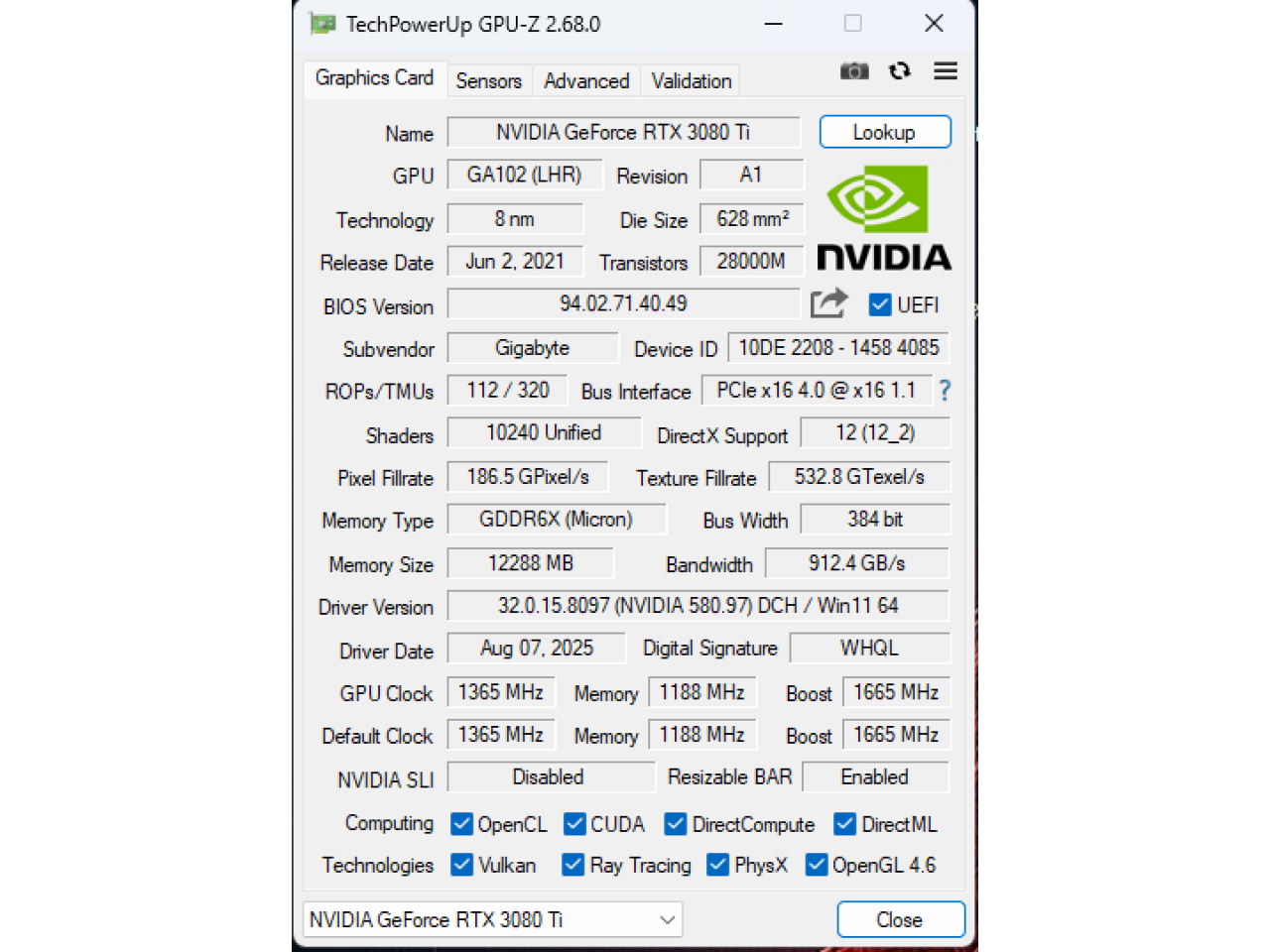The image size is (1270, 952).
Task: Toggle the Vulkan checkbox
Action: click(461, 865)
